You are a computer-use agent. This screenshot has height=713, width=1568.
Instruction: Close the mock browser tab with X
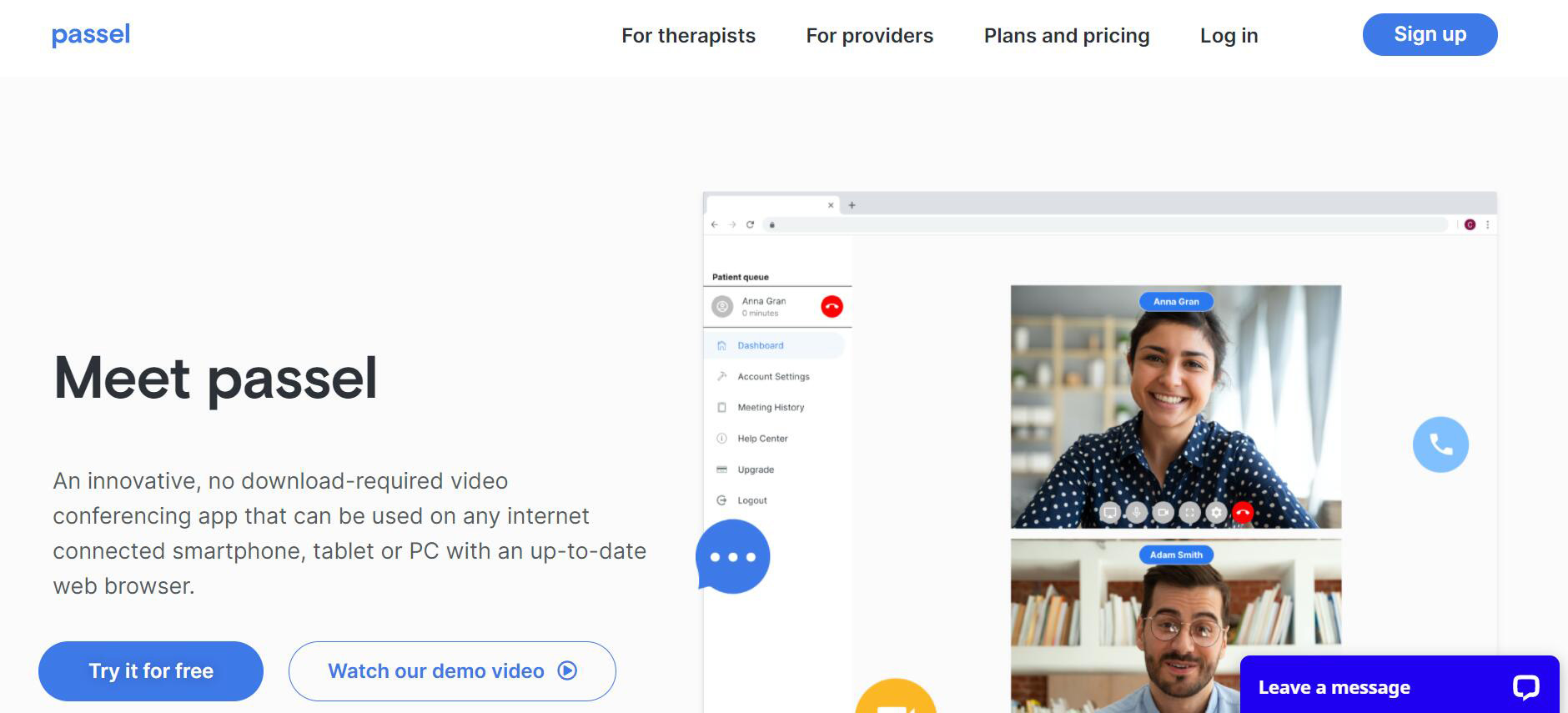pyautogui.click(x=831, y=205)
